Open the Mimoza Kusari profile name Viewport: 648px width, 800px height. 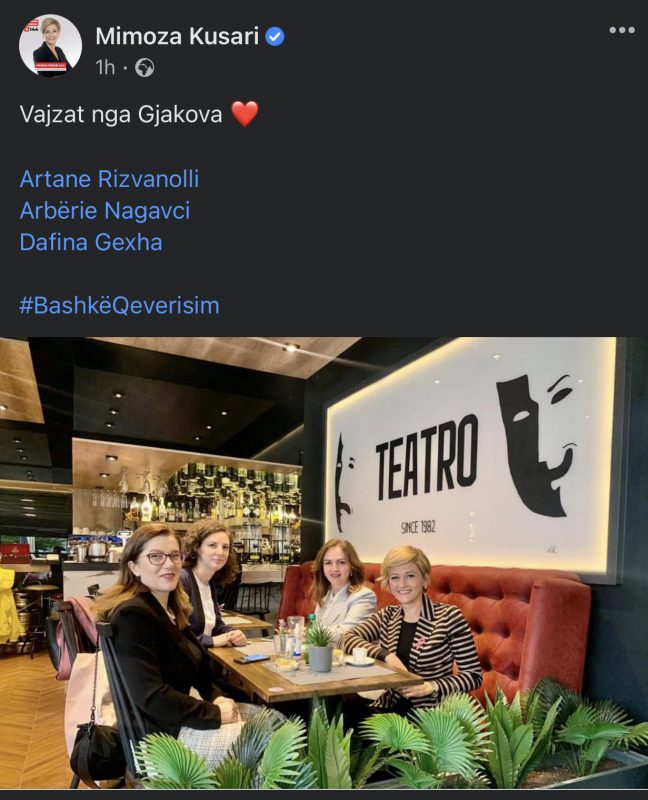177,36
